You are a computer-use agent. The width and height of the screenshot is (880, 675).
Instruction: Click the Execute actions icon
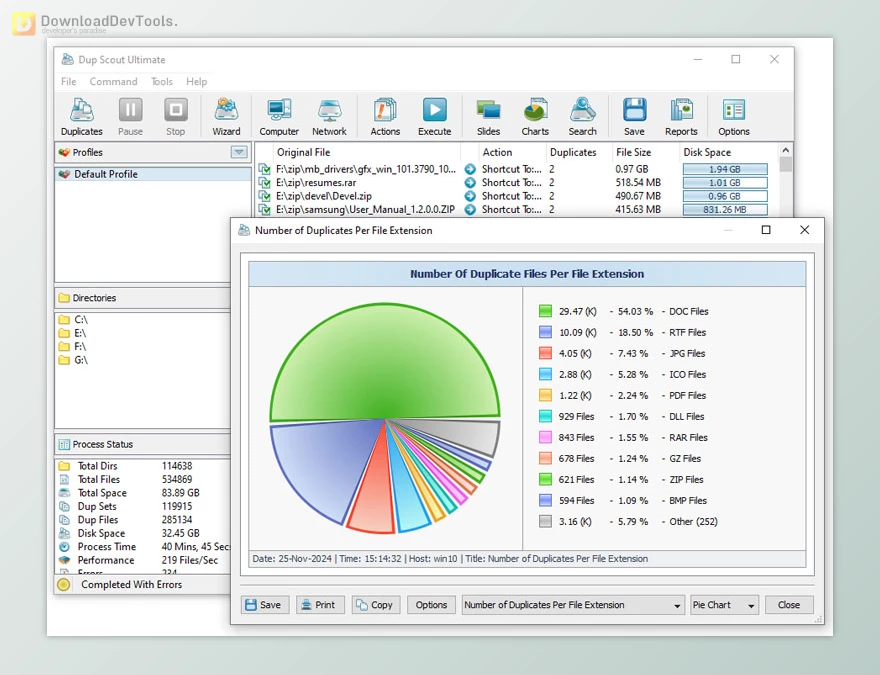click(434, 113)
